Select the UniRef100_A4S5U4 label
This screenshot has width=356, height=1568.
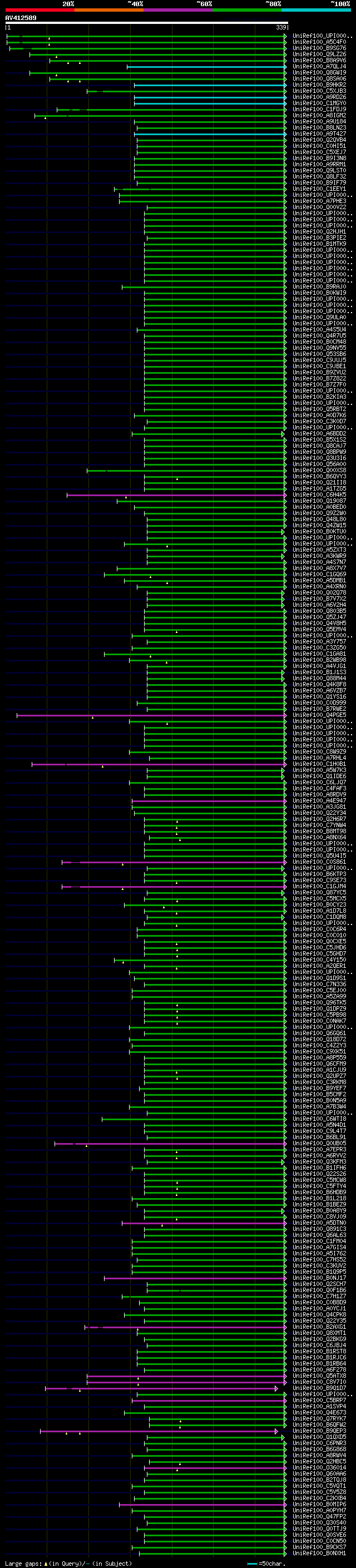pyautogui.click(x=319, y=329)
